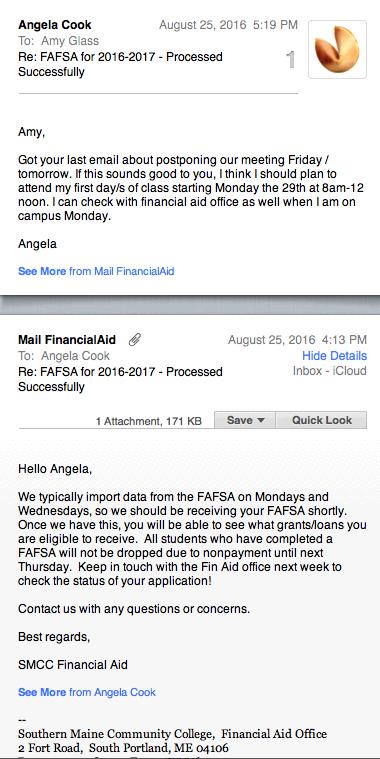Click the 4:13 PM date stamp

pyautogui.click(x=297, y=340)
